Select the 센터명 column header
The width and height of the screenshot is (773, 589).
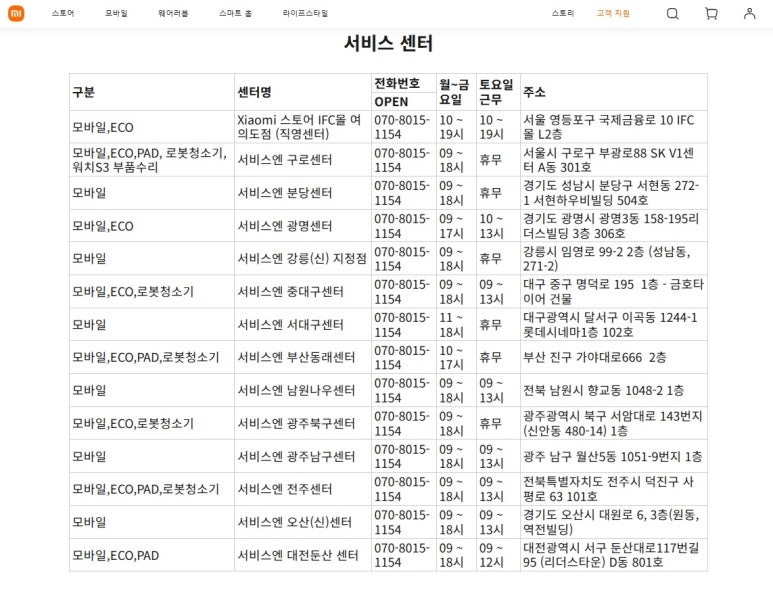click(x=303, y=92)
